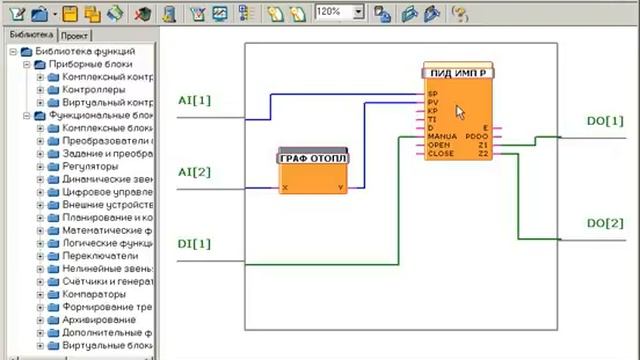Viewport: 640px width, 360px height.
Task: Click the MANUA pin on the PID block
Action: point(442,136)
